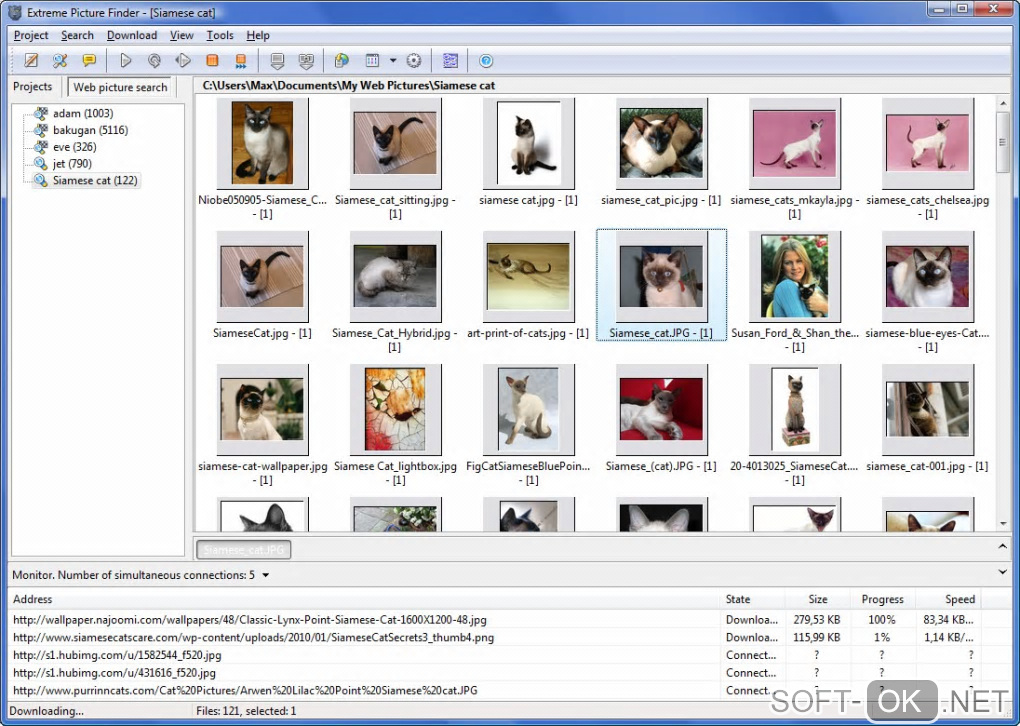Click the resume download double-arrow icon
The height and width of the screenshot is (726, 1020).
[183, 60]
